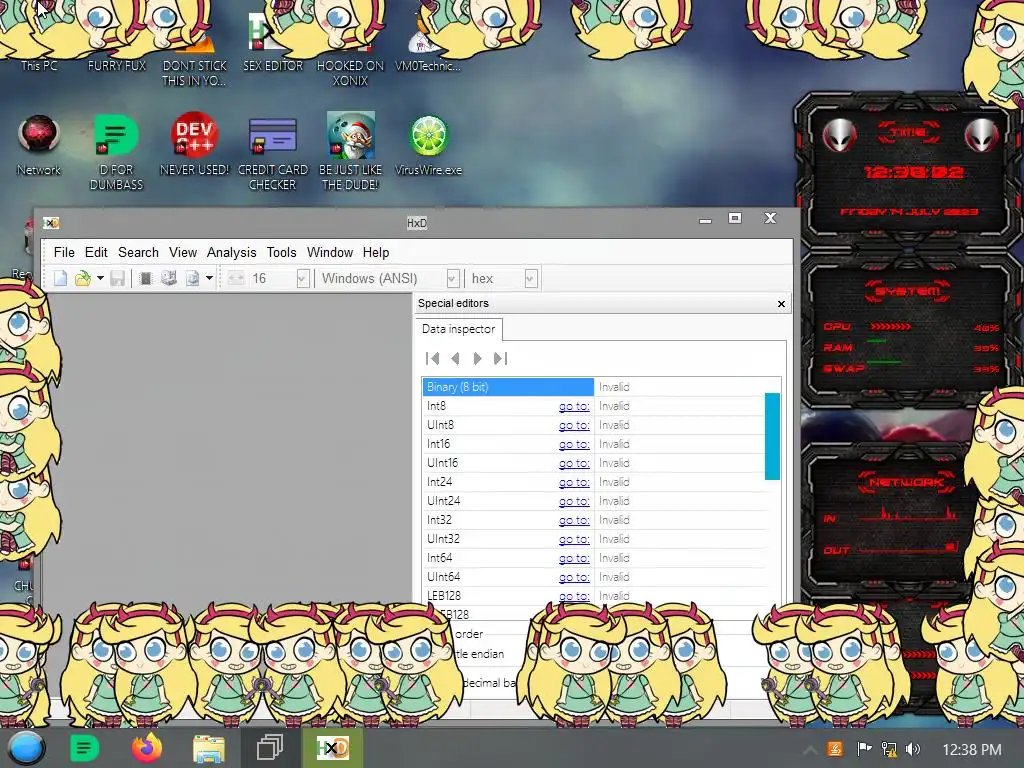Open the Window menu
The width and height of the screenshot is (1024, 768).
pos(330,252)
